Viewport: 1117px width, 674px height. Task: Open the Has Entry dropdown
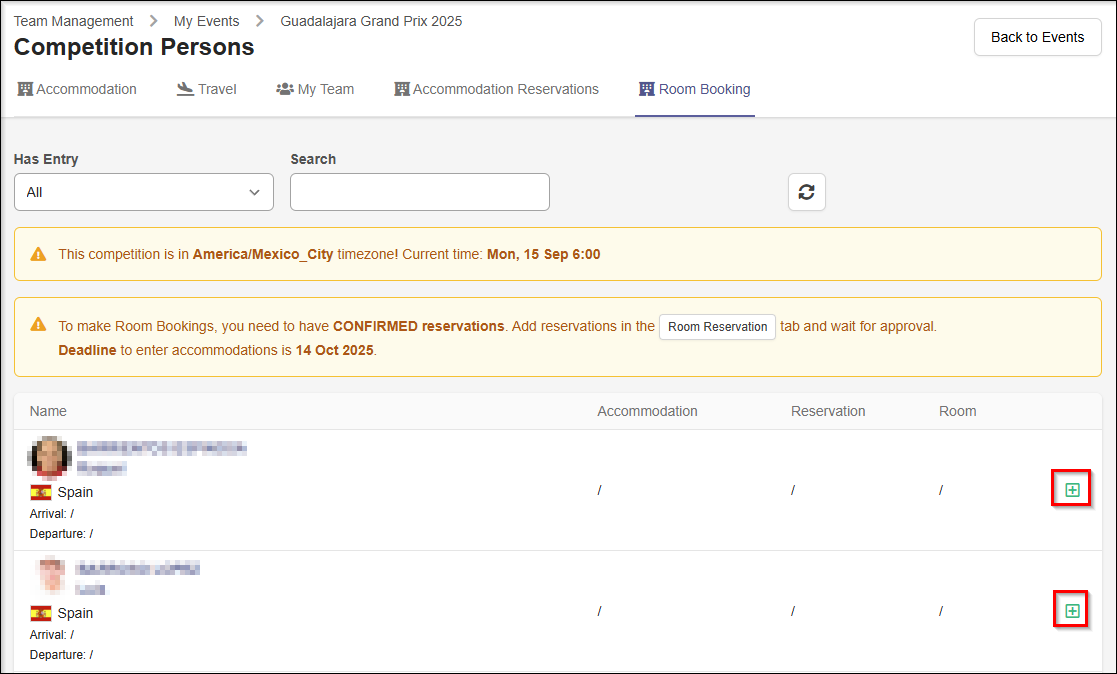click(143, 192)
